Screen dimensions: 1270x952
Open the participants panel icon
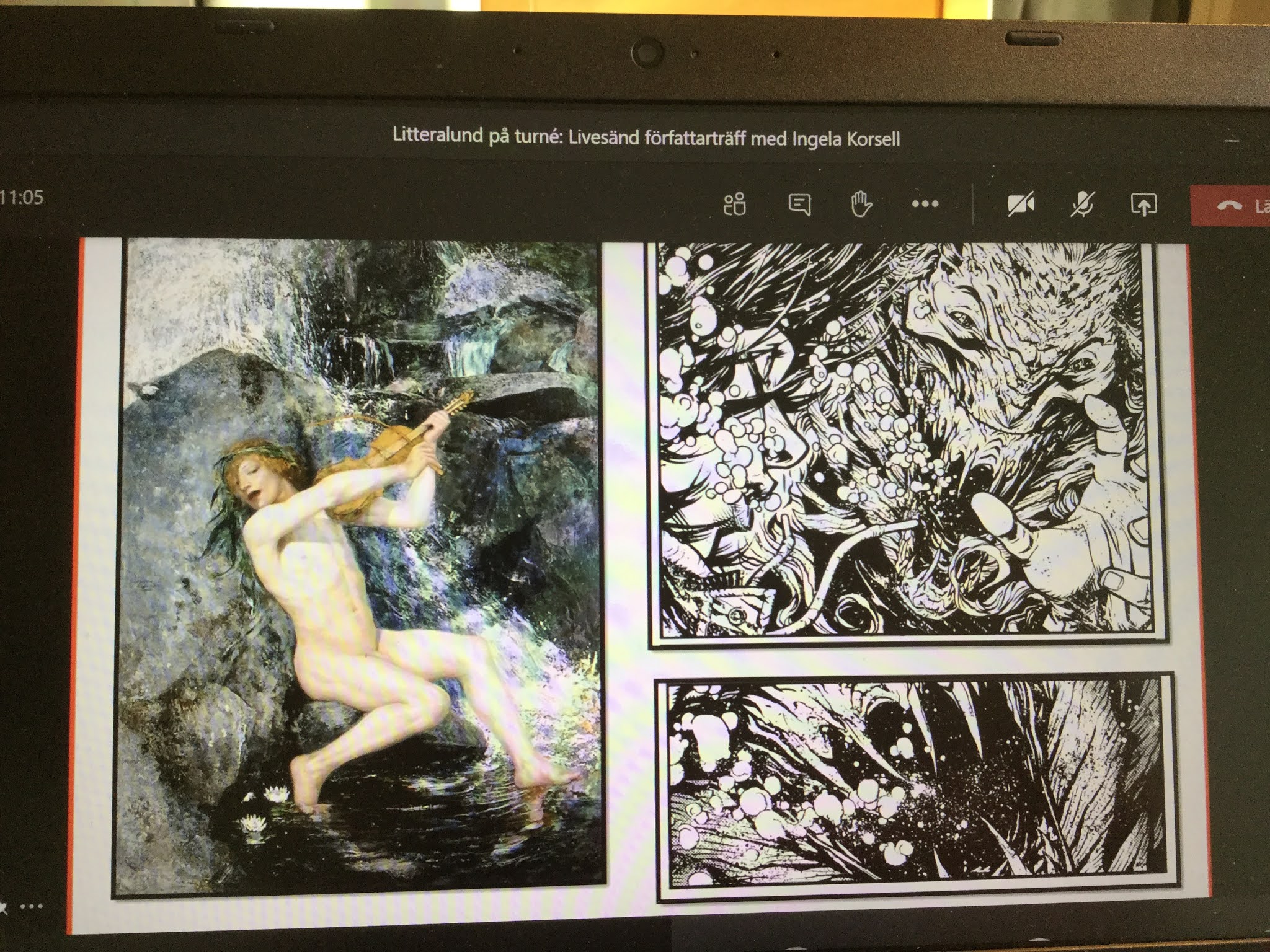click(x=735, y=204)
